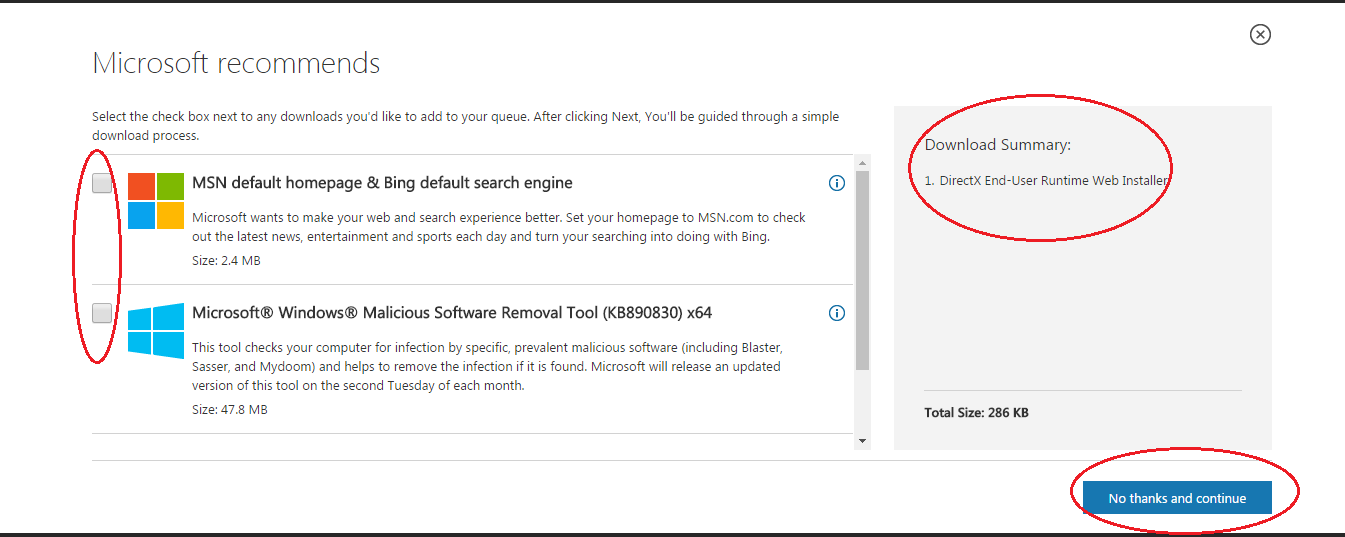Click the MSN four-color logo icon
The height and width of the screenshot is (537, 1345).
[x=156, y=201]
